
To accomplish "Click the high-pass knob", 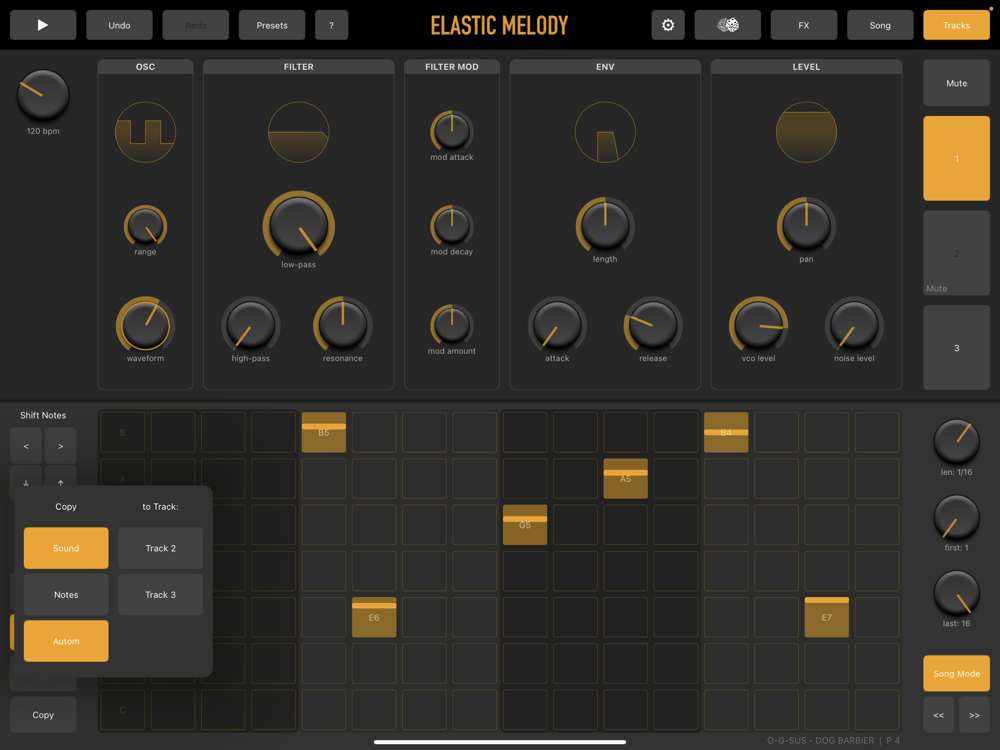I will point(251,325).
